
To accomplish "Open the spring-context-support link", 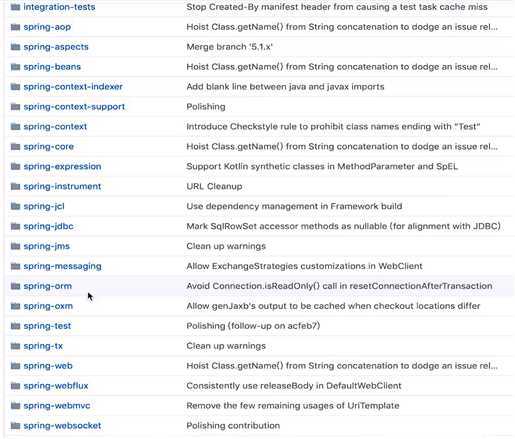I will coord(74,107).
